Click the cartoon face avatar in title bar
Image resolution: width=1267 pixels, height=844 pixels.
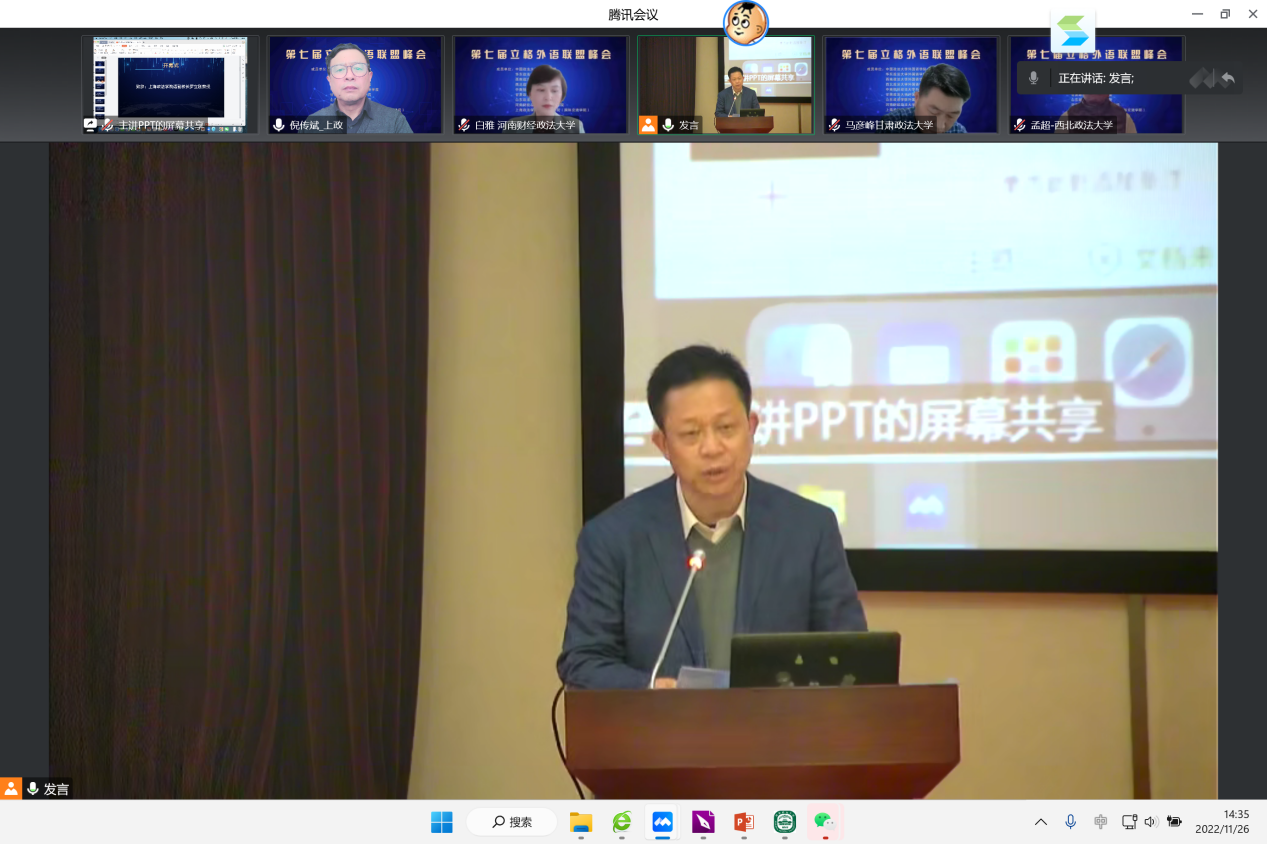(745, 23)
